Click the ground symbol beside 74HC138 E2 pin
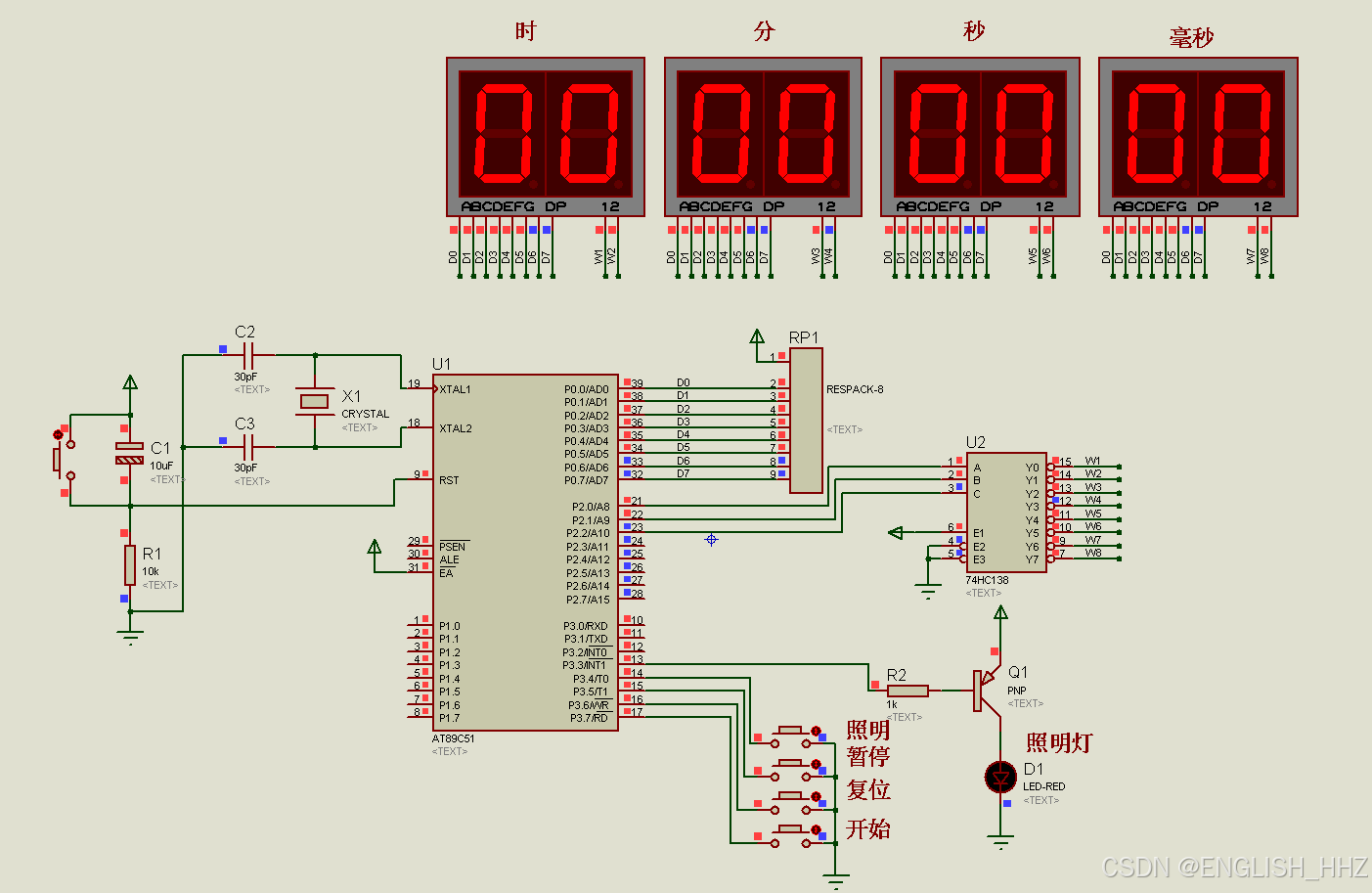Viewport: 1372px width, 893px height. coord(928,592)
